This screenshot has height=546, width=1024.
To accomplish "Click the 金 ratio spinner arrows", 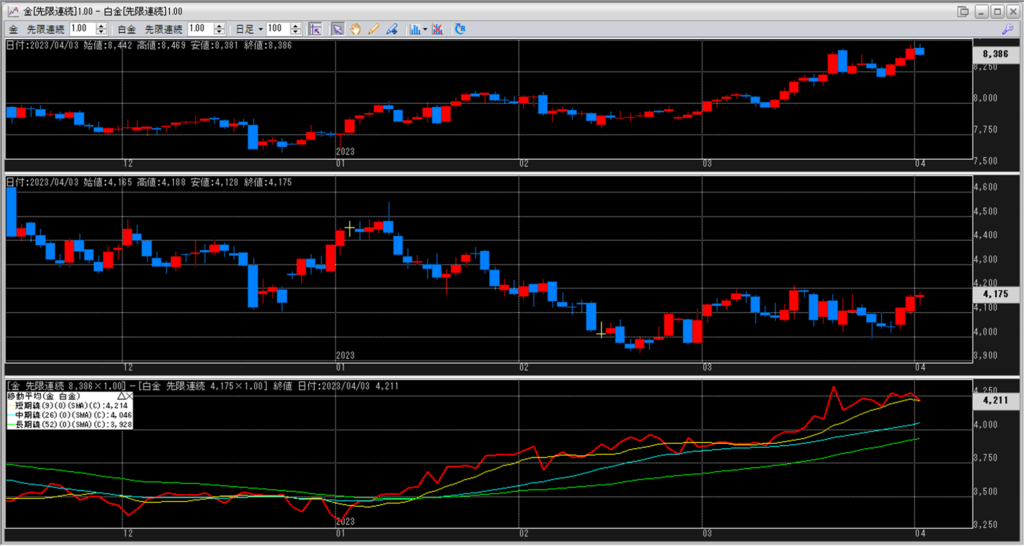I will pyautogui.click(x=101, y=29).
